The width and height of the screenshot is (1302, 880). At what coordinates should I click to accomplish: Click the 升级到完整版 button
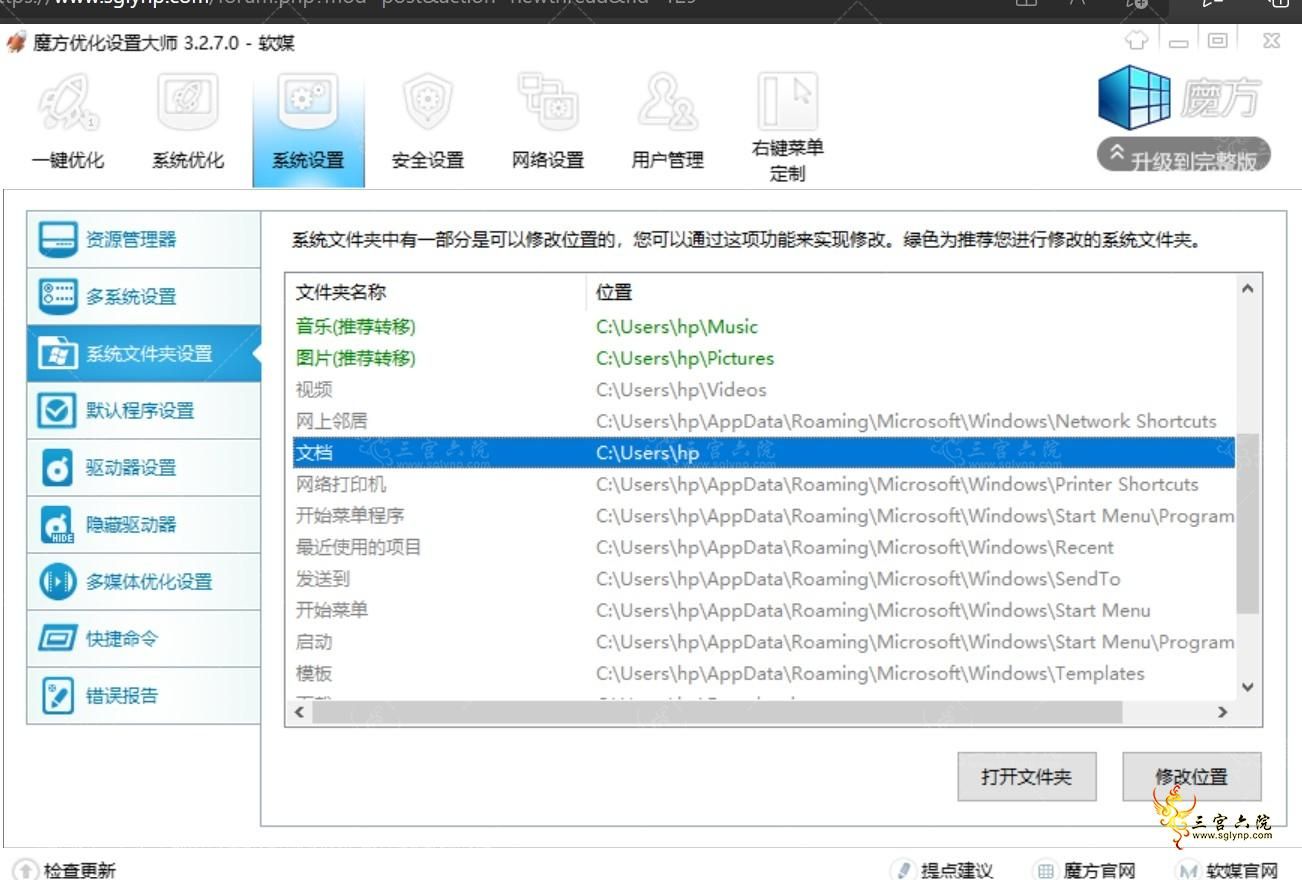(x=1184, y=156)
